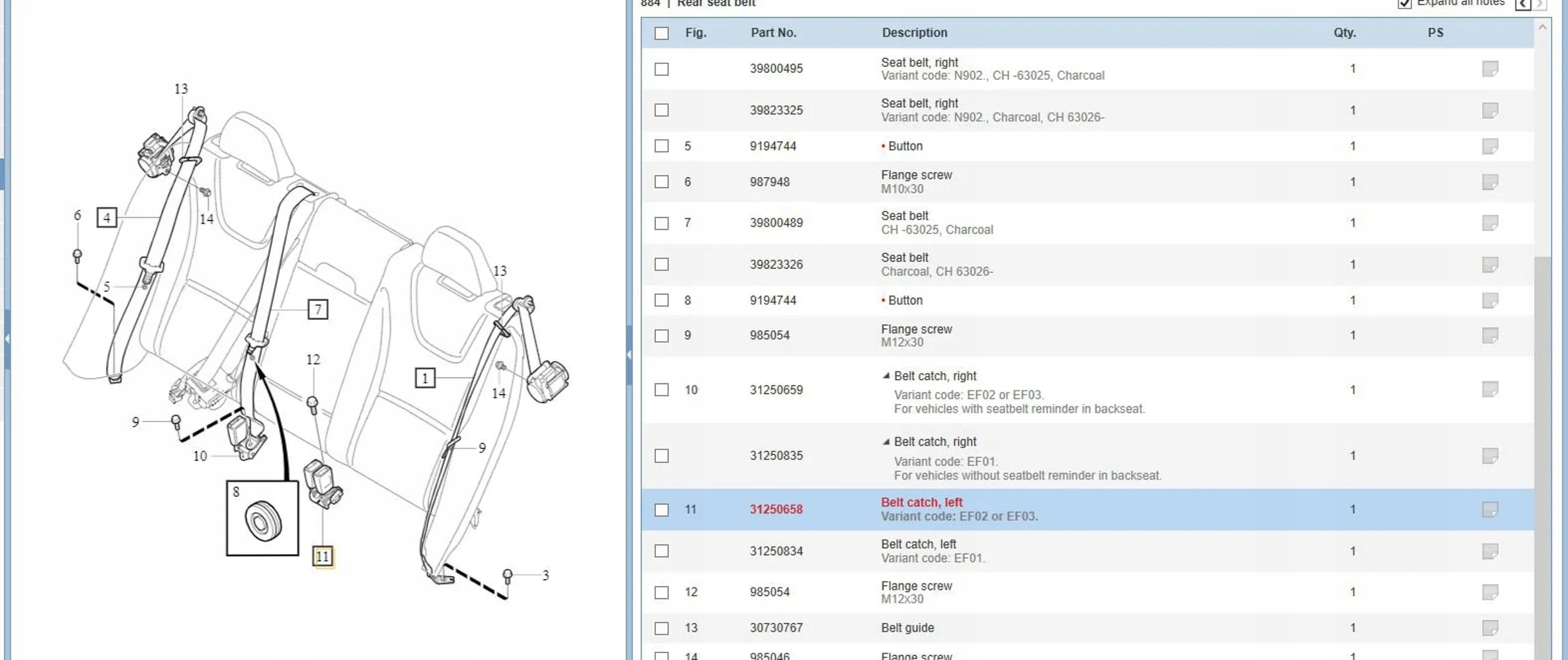This screenshot has width=1568, height=660.
Task: Select callout number 6 in the diagram
Action: (x=77, y=215)
